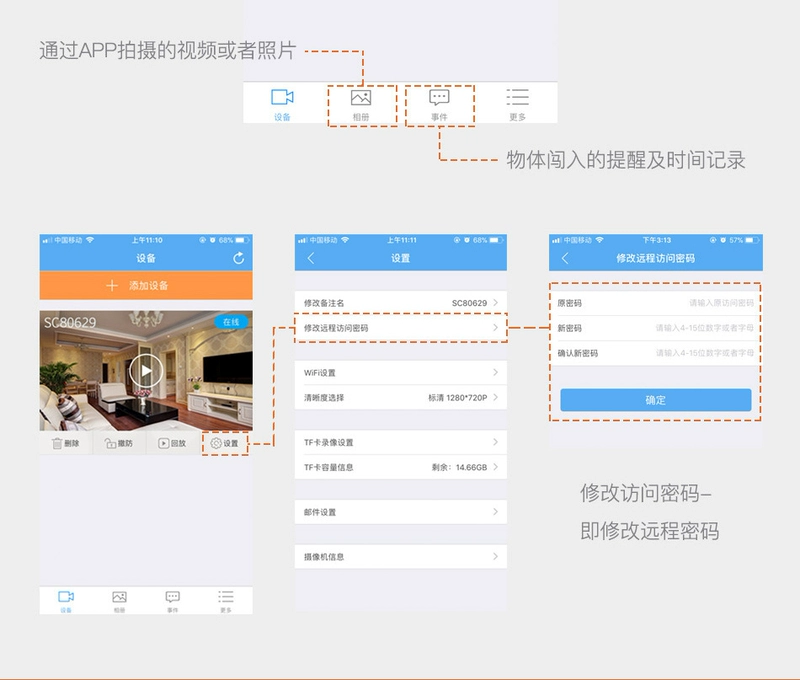The width and height of the screenshot is (800, 680).
Task: Tap the orange 添加设备 button
Action: (146, 285)
